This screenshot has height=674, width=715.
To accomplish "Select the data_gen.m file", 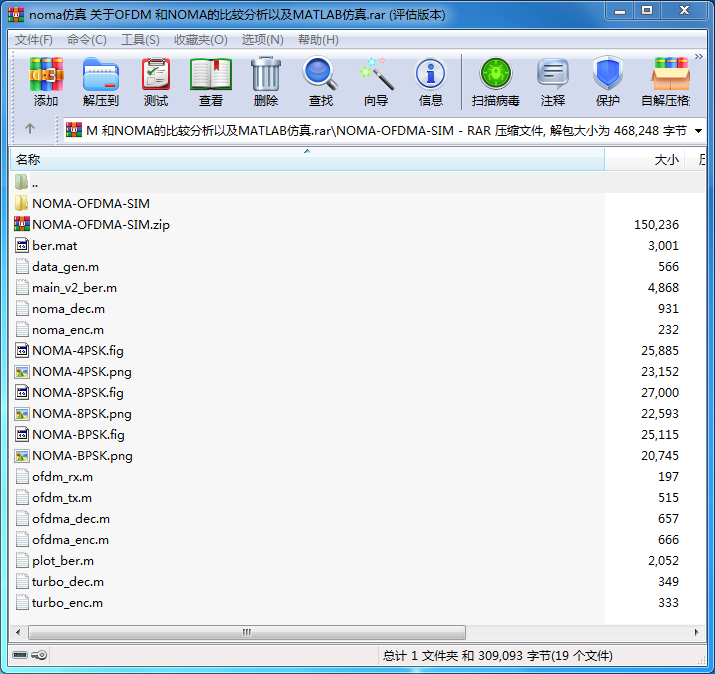I will (x=65, y=267).
